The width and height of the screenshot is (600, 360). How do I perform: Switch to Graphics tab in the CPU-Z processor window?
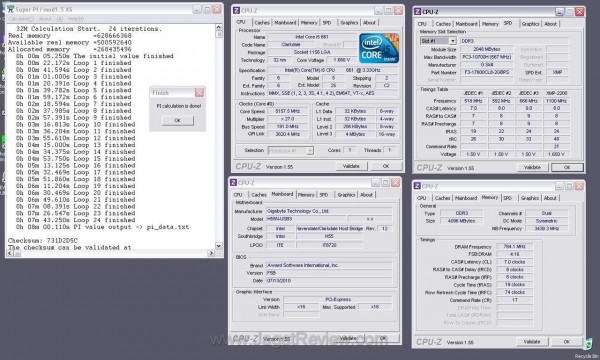tap(349, 23)
